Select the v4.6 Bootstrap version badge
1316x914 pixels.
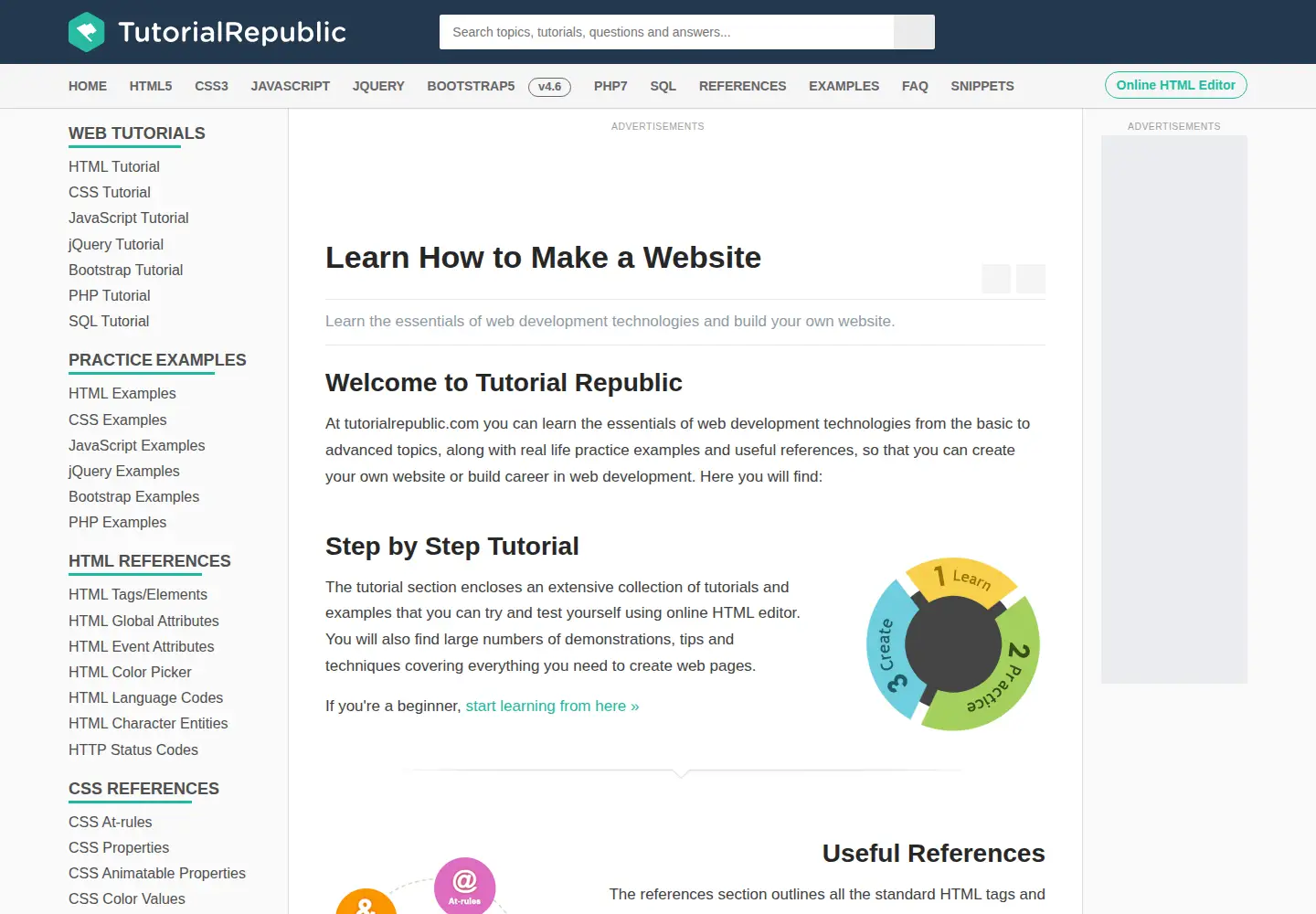(549, 87)
